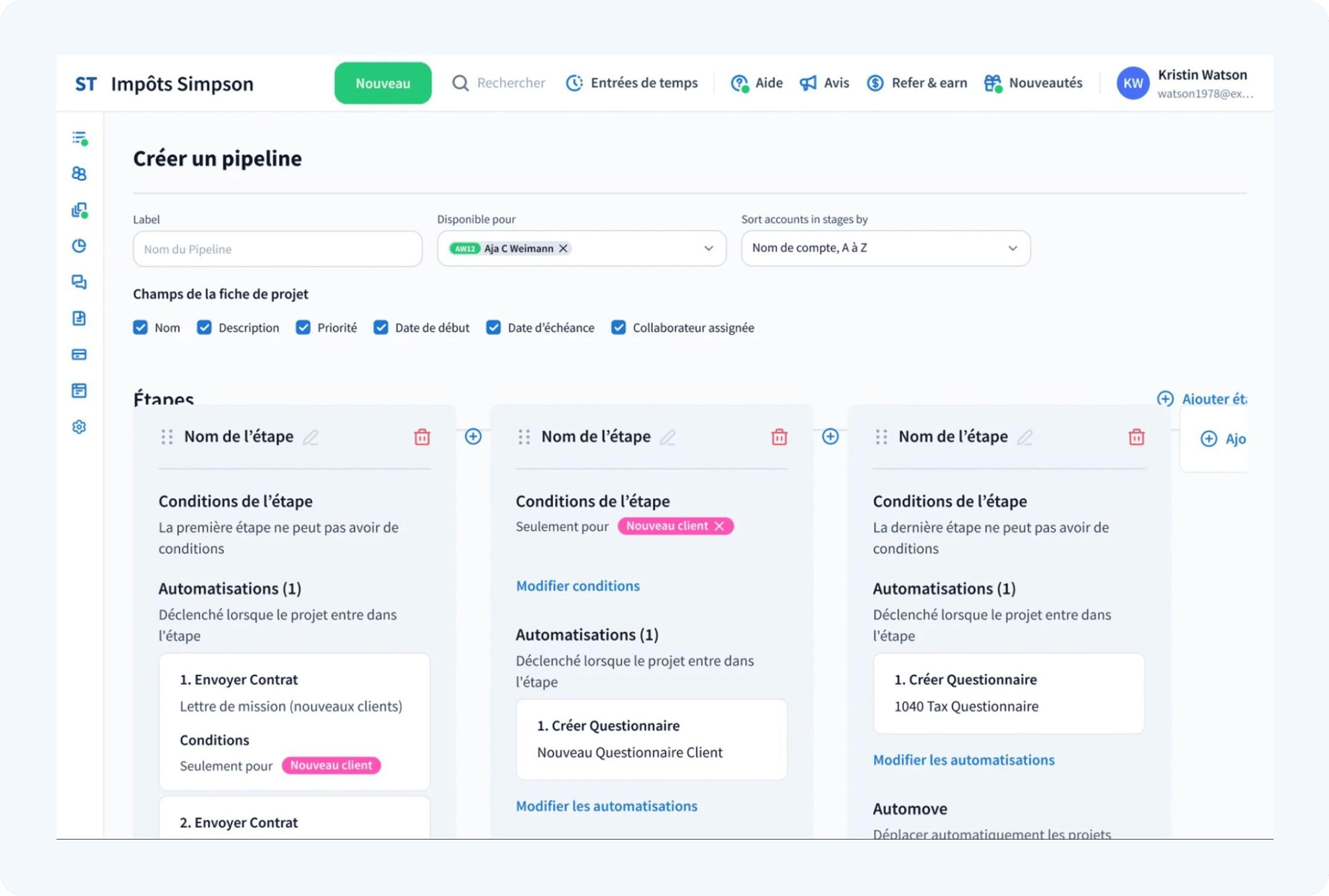Click the search magnifier icon
Viewport: 1329px width, 896px height.
460,84
